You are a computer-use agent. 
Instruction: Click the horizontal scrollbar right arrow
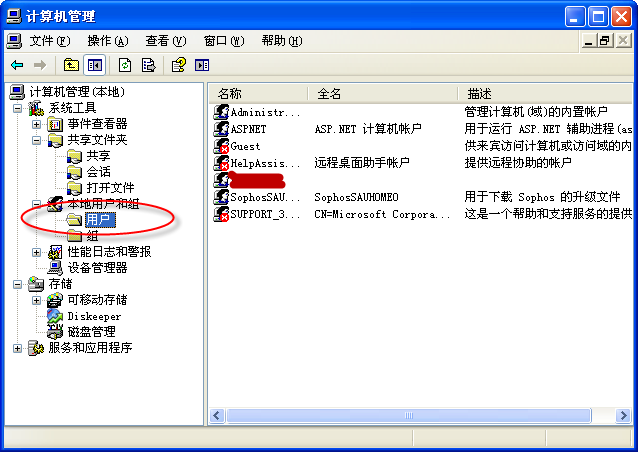click(x=623, y=415)
